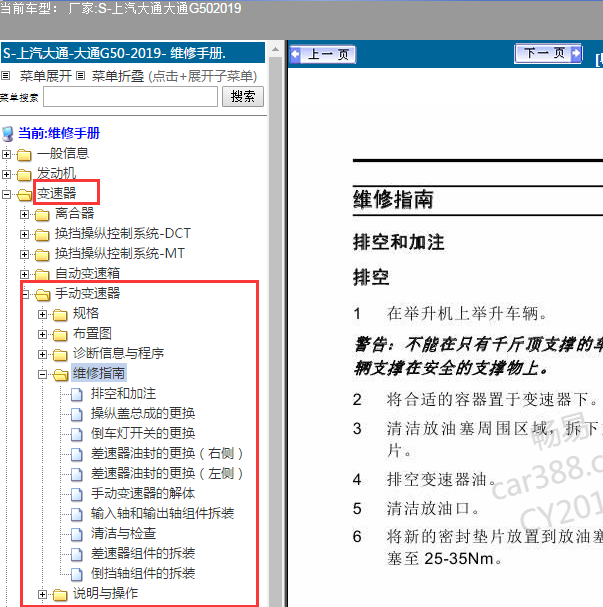Select the 手动变速器 folder label
603x607 pixels.
coord(87,293)
